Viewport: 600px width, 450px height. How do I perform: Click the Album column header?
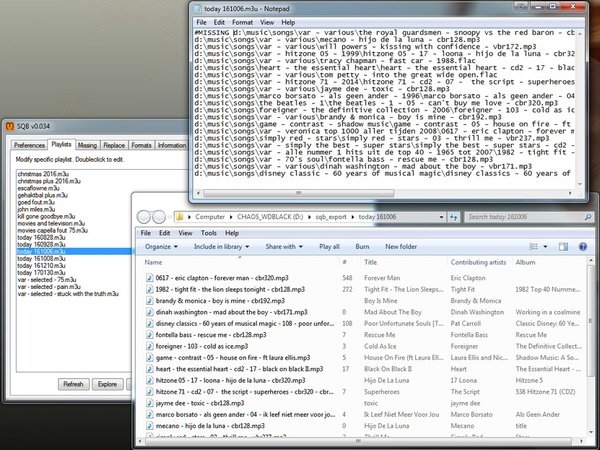(525, 262)
